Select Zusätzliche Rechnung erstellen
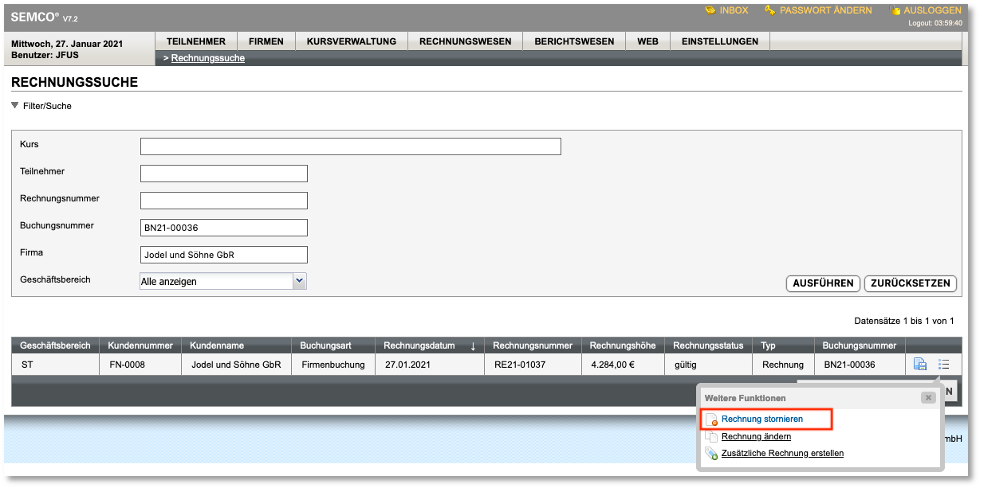Image resolution: width=982 pixels, height=490 pixels. (782, 453)
